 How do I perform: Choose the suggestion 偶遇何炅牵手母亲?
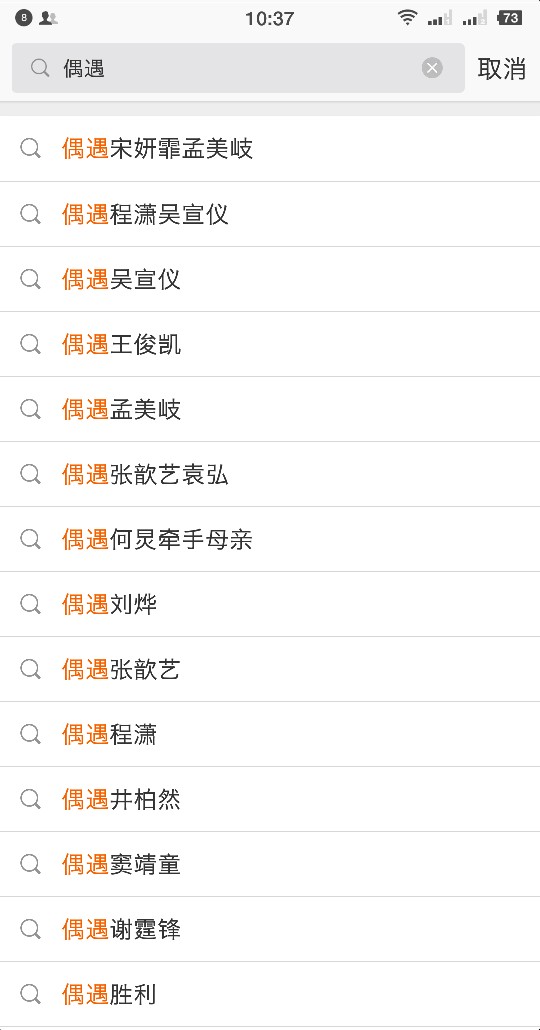pyautogui.click(x=270, y=539)
